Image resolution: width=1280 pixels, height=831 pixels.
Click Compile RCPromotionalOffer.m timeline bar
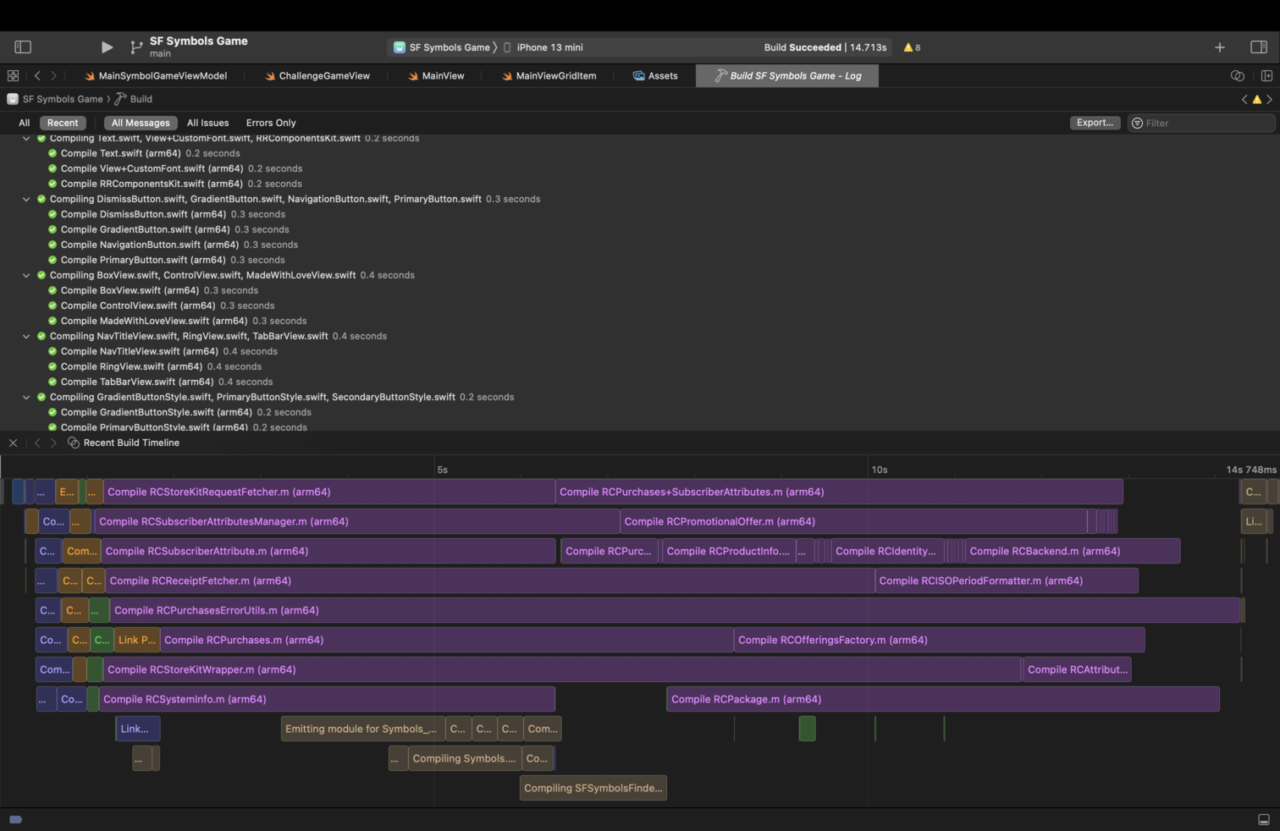click(x=853, y=521)
